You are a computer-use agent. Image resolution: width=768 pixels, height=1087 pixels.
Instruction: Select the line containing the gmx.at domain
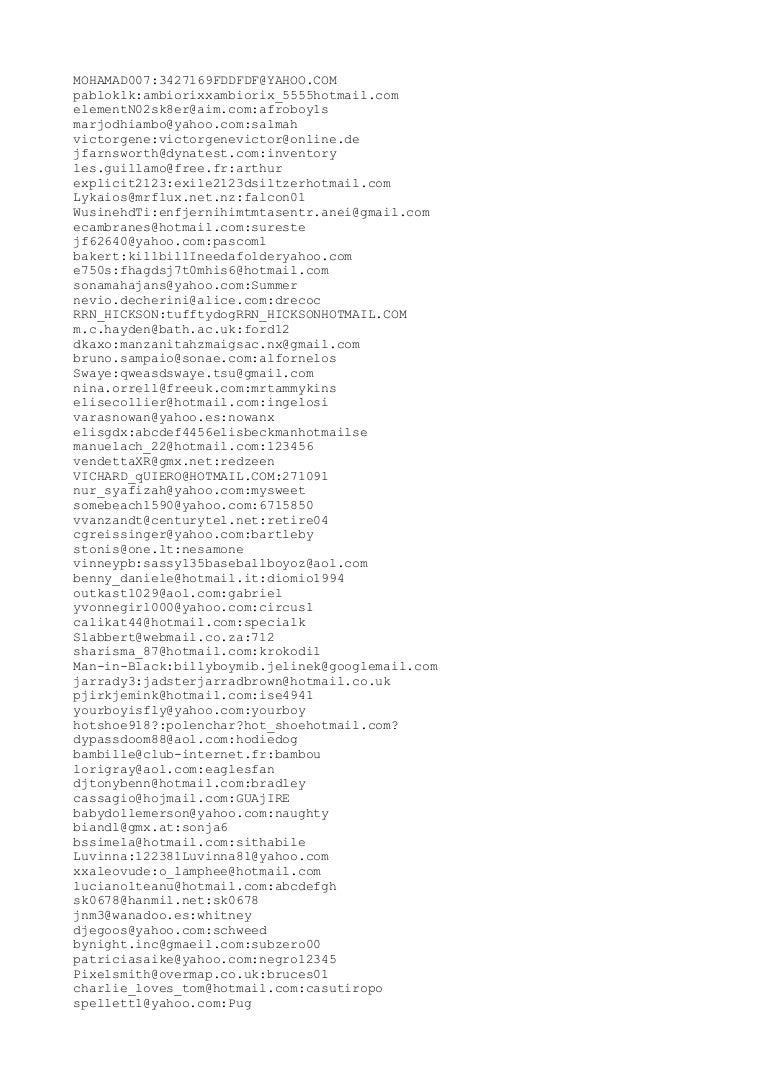click(x=150, y=828)
